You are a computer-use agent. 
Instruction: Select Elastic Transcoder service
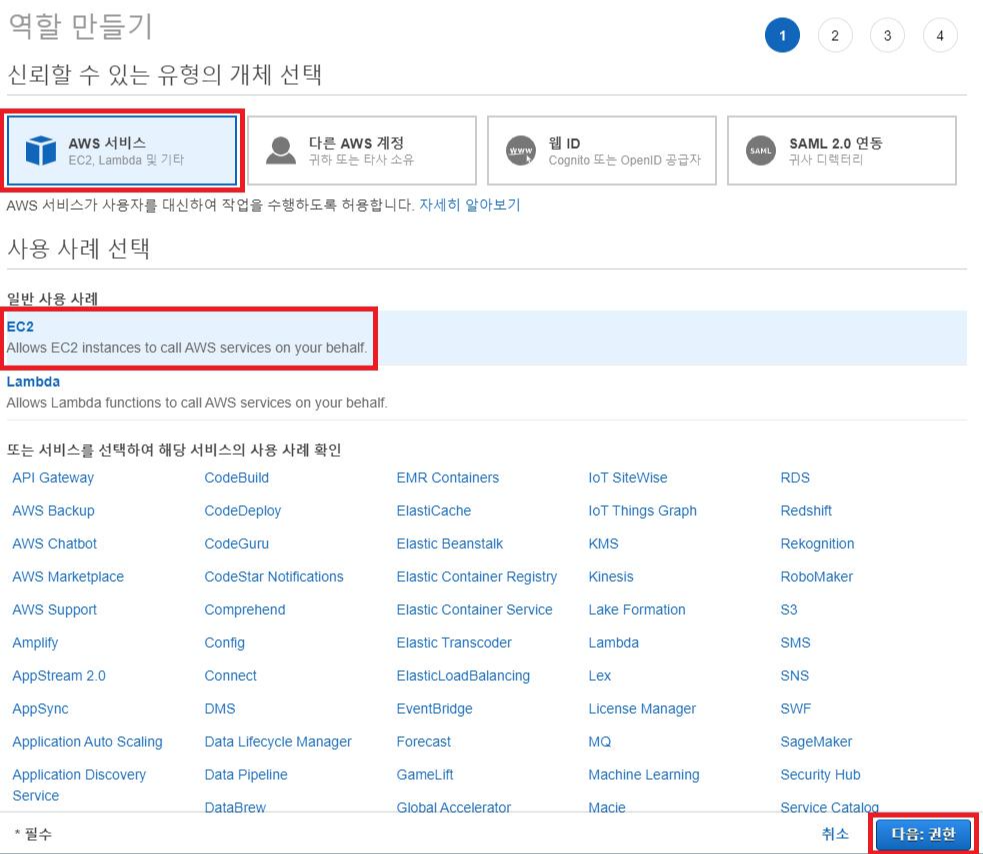[x=454, y=643]
